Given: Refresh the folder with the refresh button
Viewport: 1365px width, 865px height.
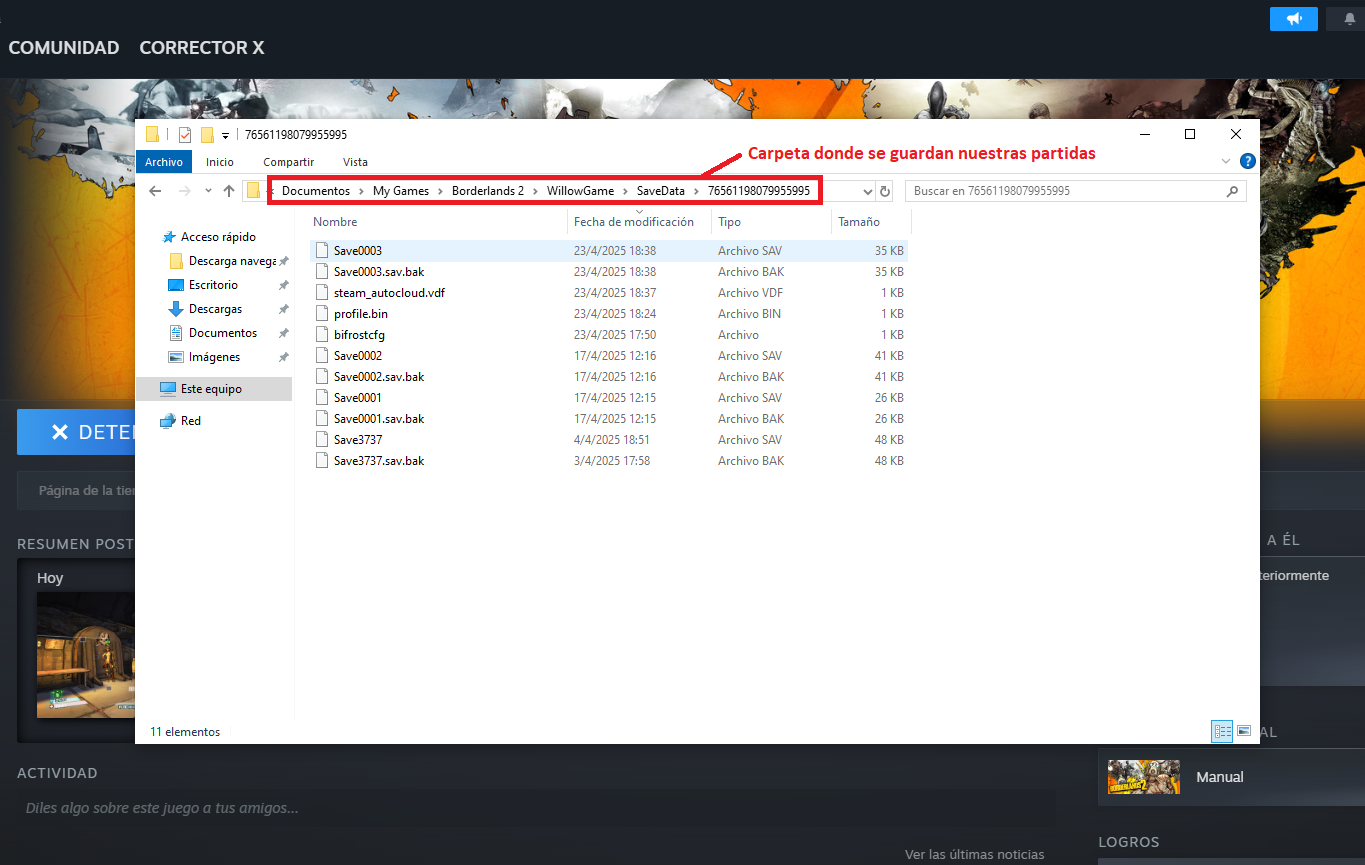Looking at the screenshot, I should pyautogui.click(x=885, y=191).
